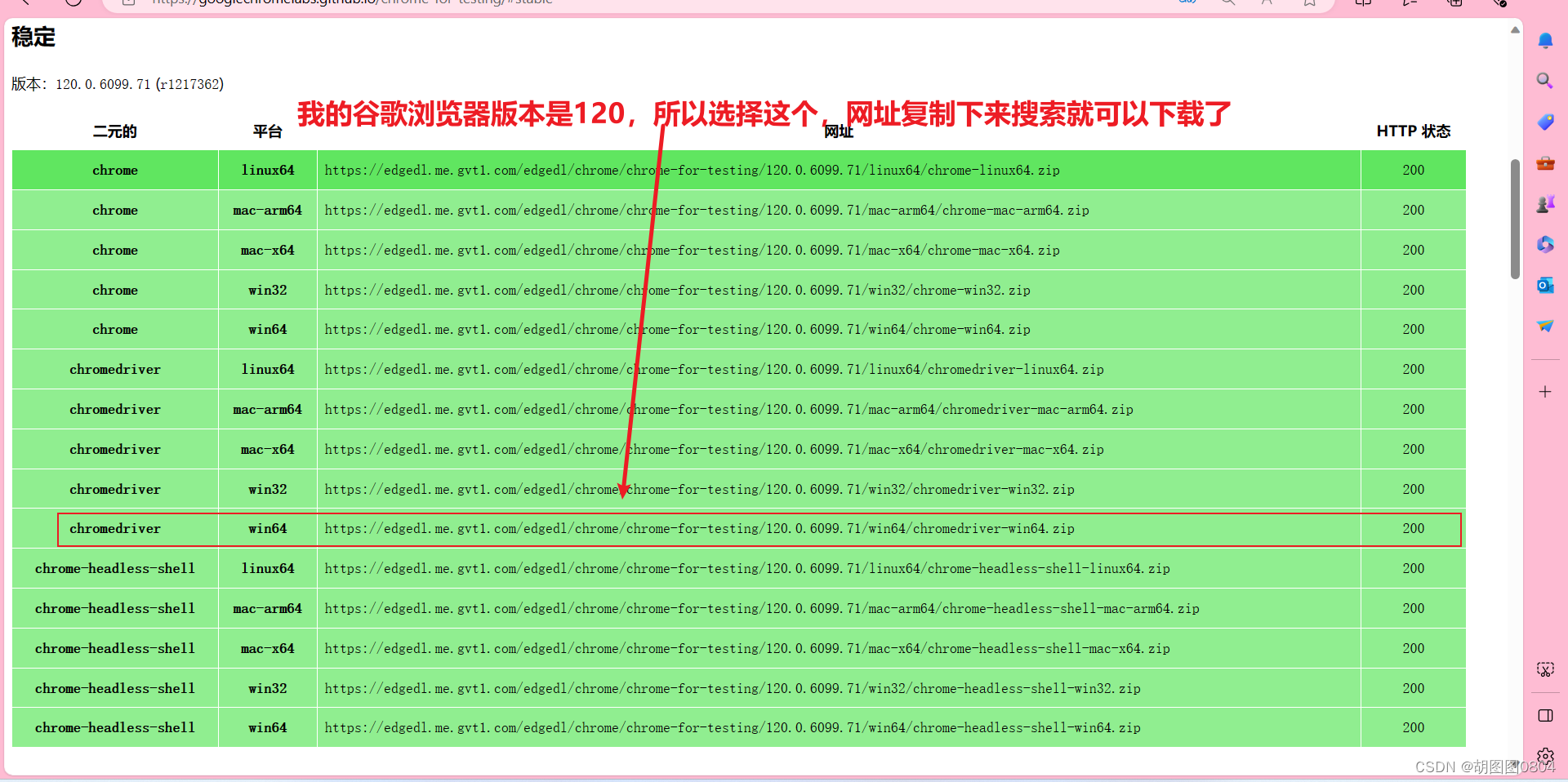The width and height of the screenshot is (1568, 782).
Task: Select the chrome name in the mac-arm64 row
Action: click(115, 211)
